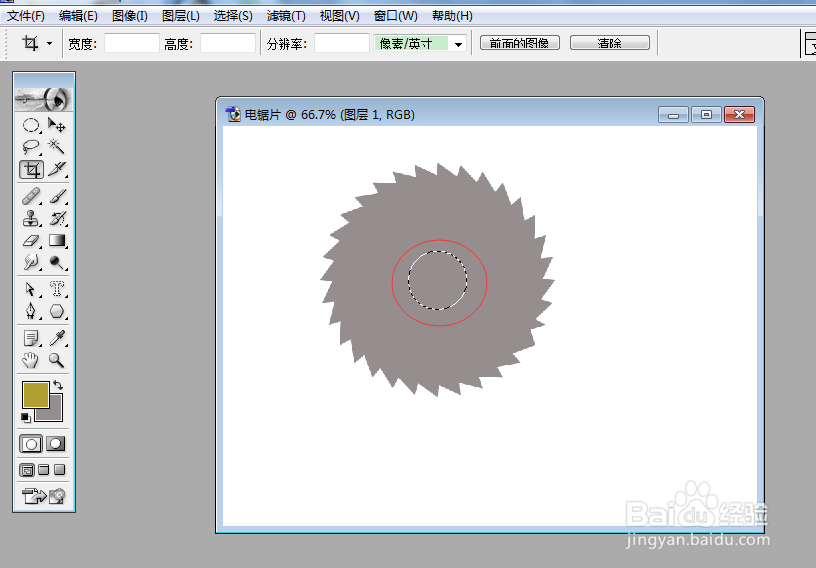The width and height of the screenshot is (816, 568).
Task: Select the Notes tool
Action: tap(31, 338)
